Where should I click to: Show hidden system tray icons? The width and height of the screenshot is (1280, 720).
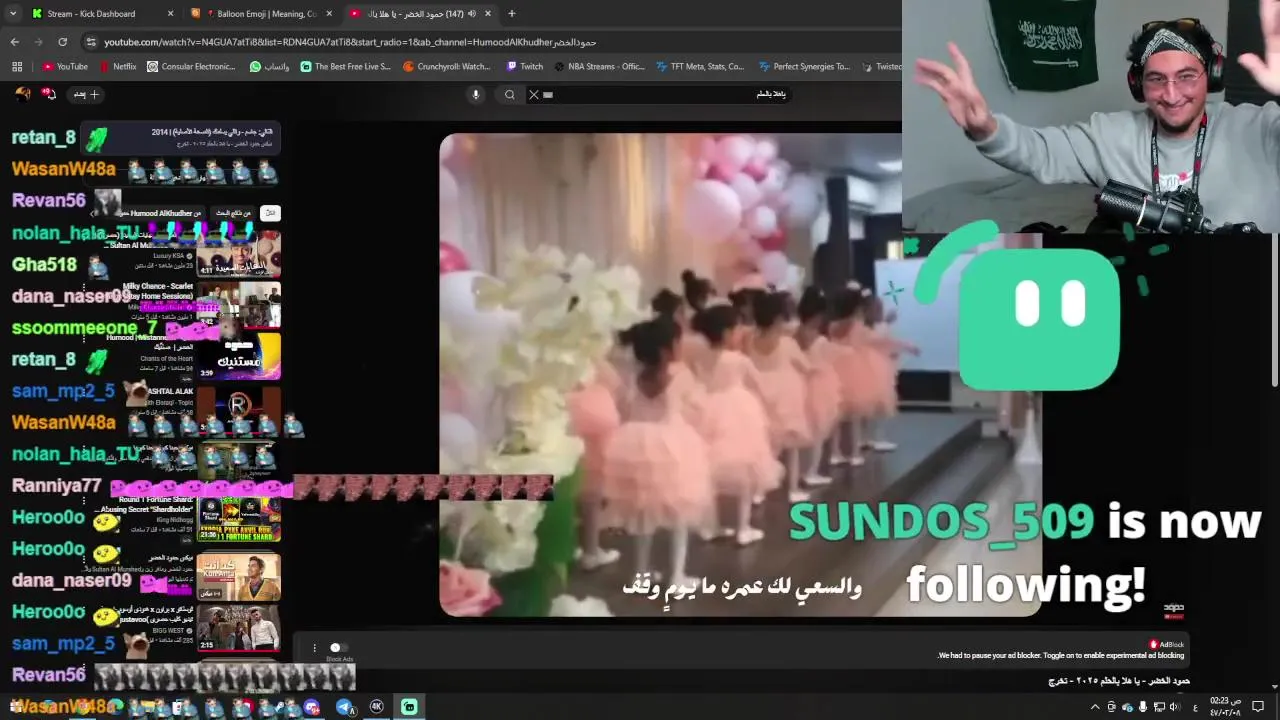[1095, 707]
